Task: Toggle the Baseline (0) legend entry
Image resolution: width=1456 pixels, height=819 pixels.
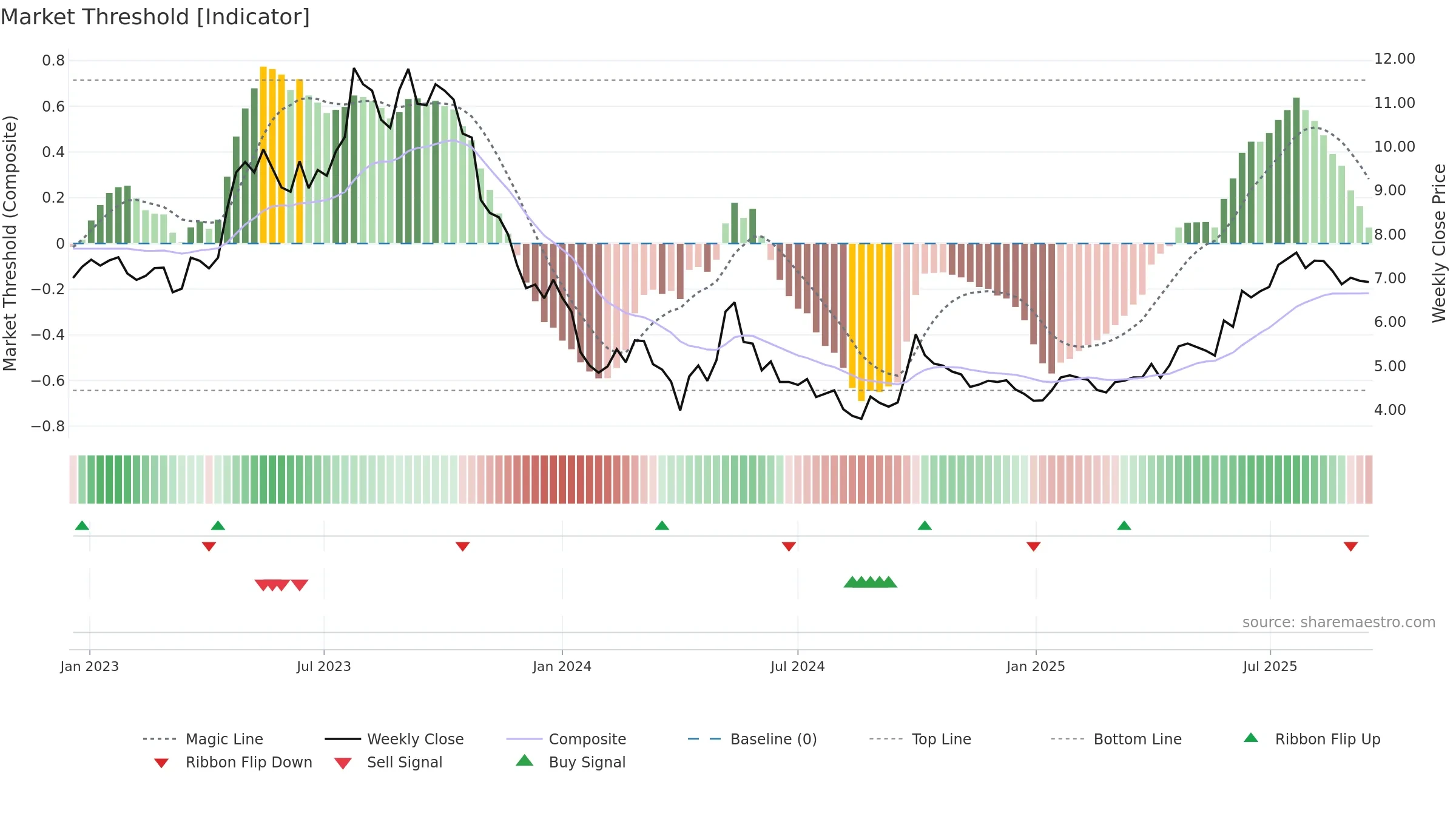Action: 752,739
